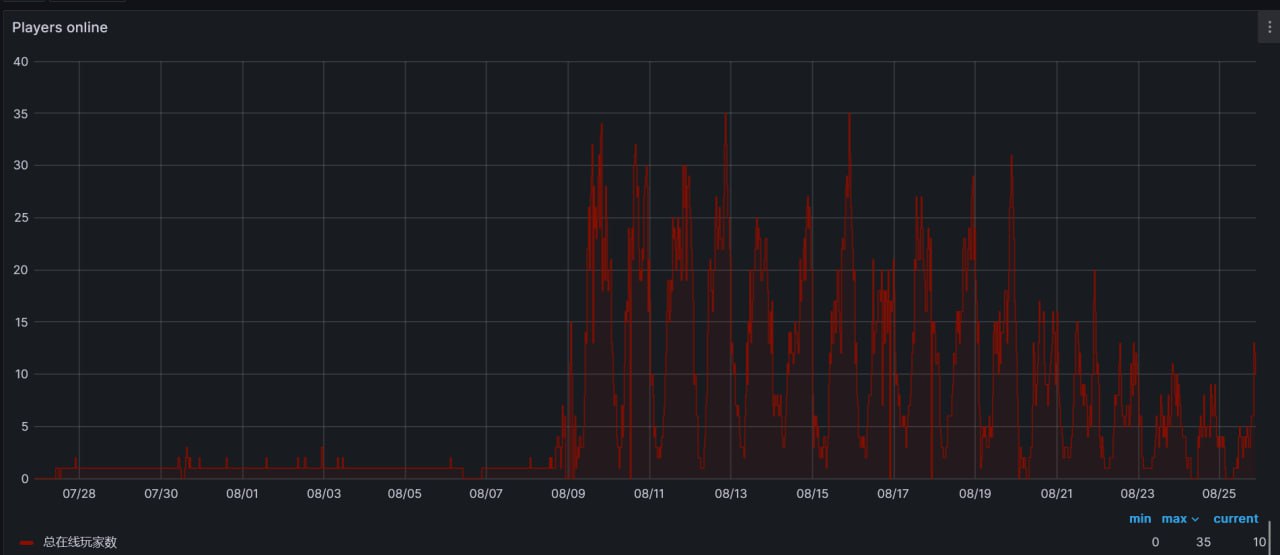Click the 08/09 date on the x-axis
This screenshot has height=555, width=1280.
tap(568, 494)
